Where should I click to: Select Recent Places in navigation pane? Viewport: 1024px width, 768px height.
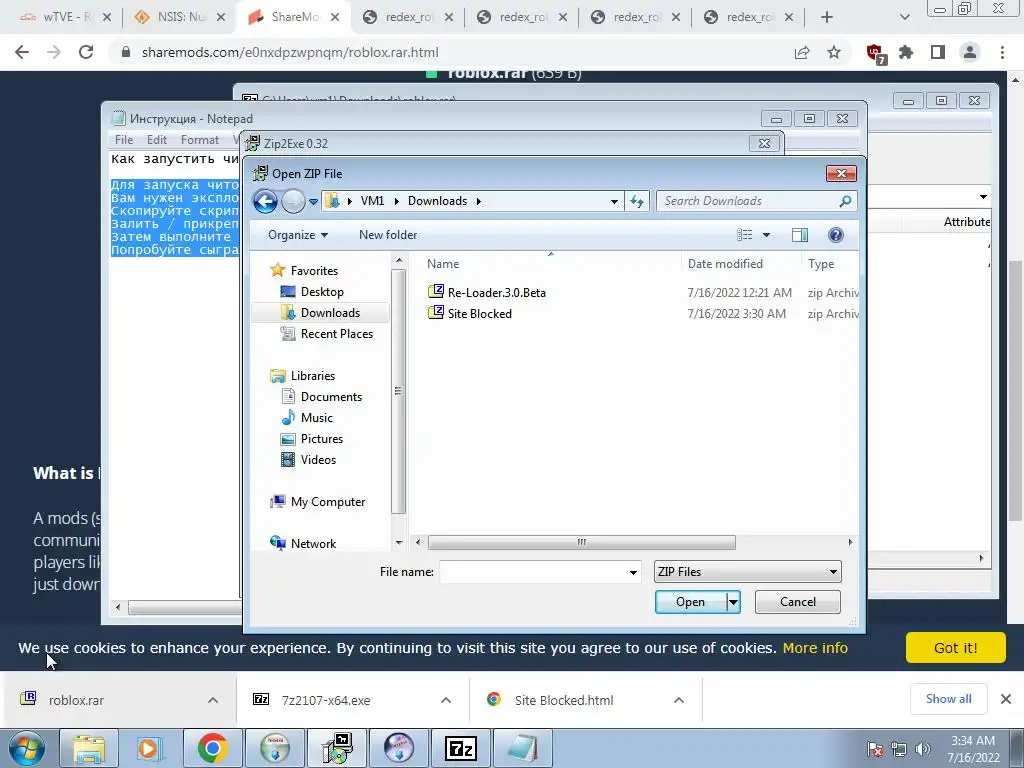point(336,334)
